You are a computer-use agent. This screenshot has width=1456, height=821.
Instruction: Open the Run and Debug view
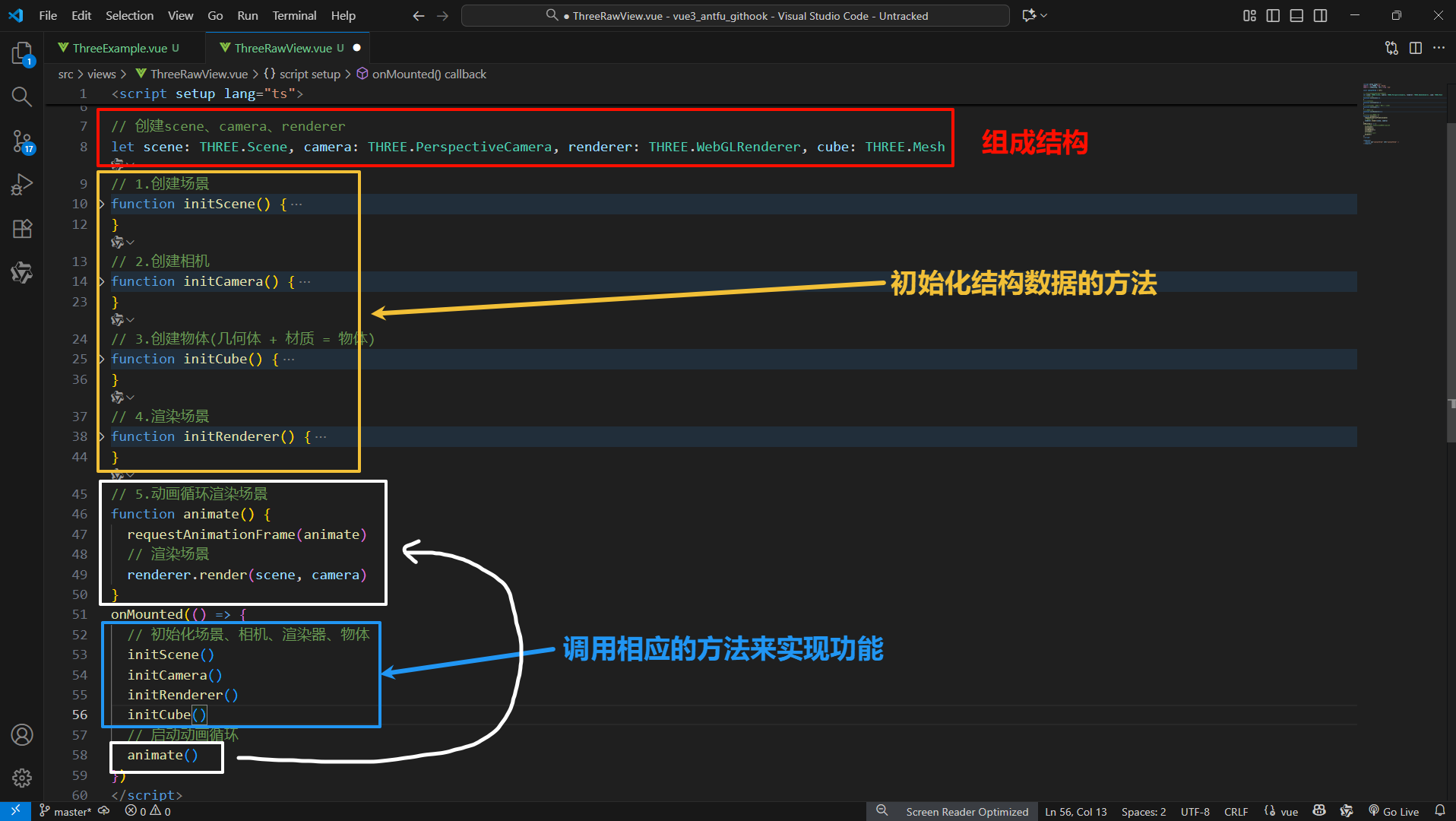click(x=22, y=185)
